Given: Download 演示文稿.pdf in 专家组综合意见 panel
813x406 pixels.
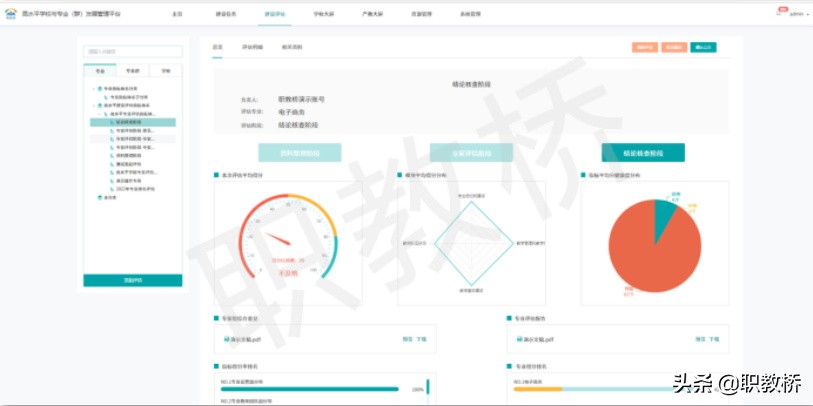Looking at the screenshot, I should point(421,339).
